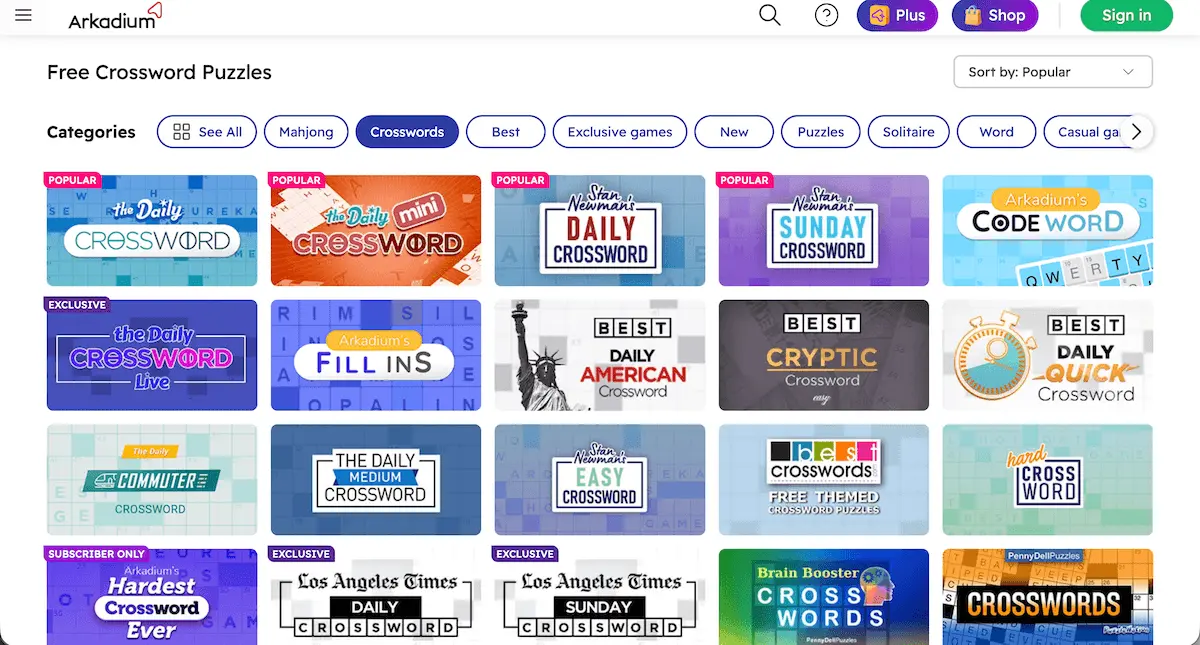Open Arkadium's Codeword game tile
Viewport: 1200px width, 645px height.
(x=1047, y=231)
